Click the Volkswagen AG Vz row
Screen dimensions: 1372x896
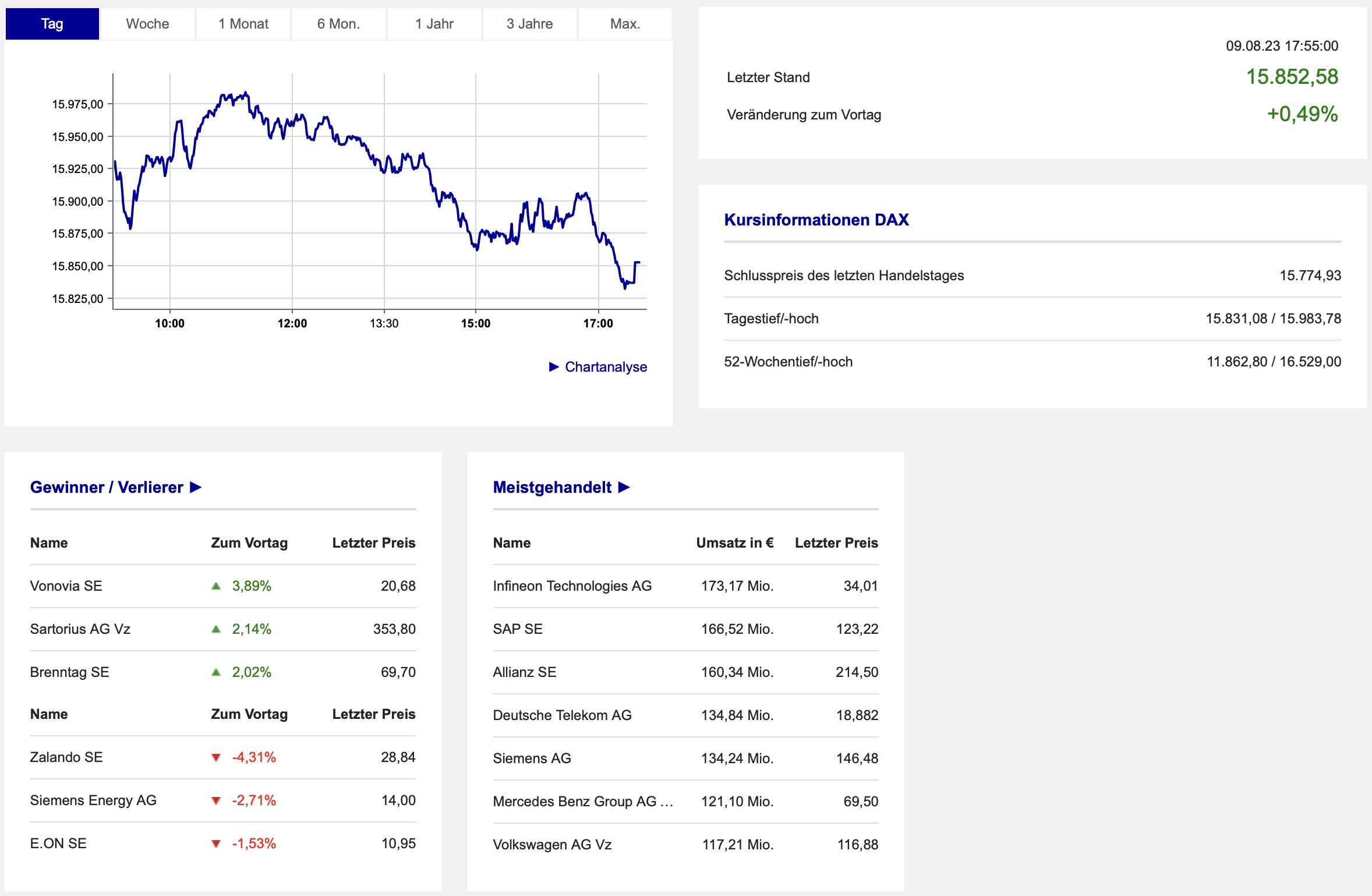[552, 845]
